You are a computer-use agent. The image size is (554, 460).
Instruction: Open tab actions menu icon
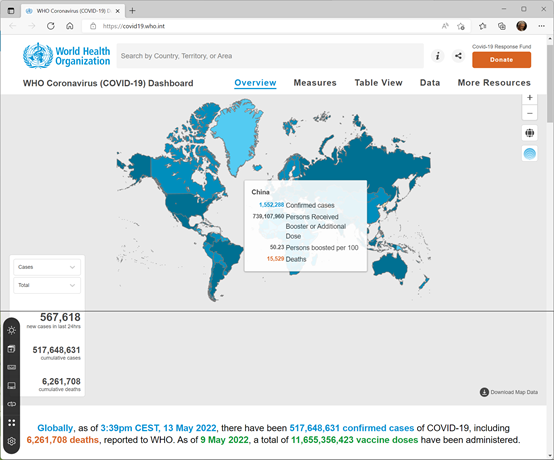(11, 11)
